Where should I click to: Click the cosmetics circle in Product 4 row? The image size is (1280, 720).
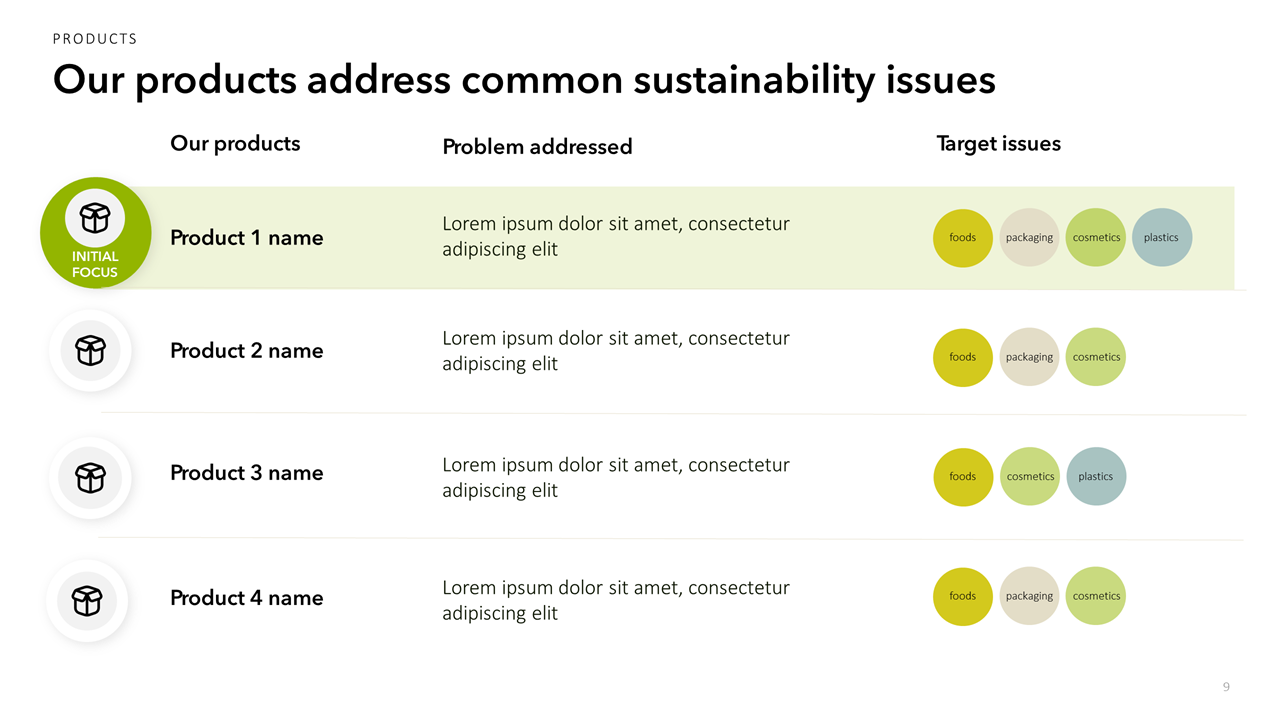(1096, 596)
